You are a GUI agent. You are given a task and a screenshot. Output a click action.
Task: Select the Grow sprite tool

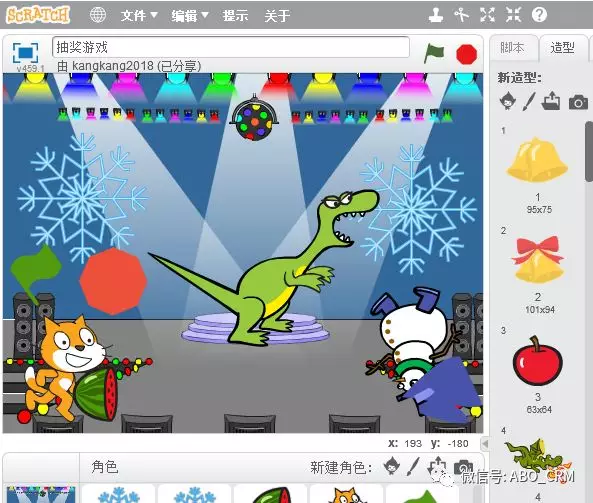click(x=487, y=15)
